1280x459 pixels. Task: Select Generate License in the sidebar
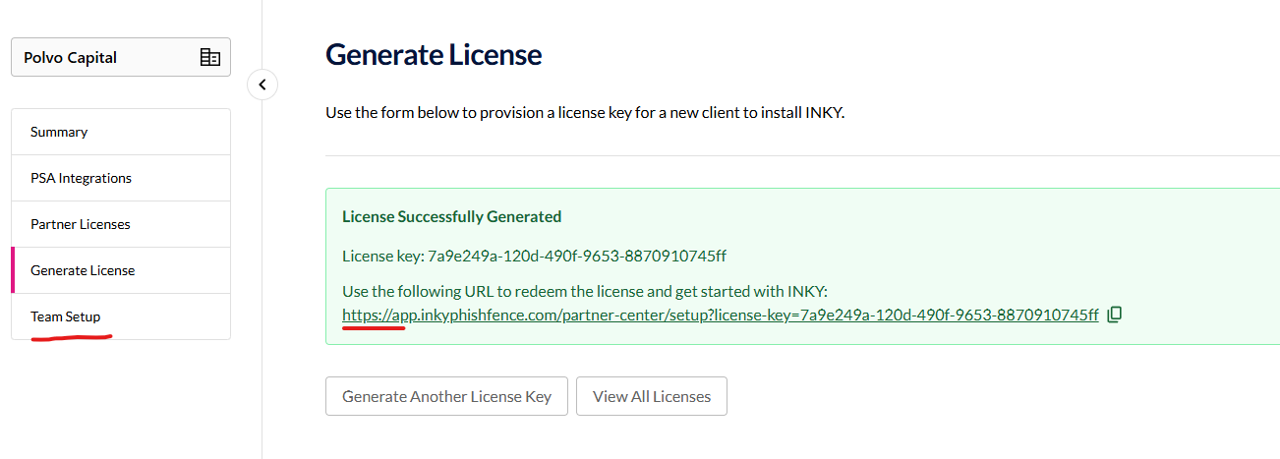click(82, 270)
